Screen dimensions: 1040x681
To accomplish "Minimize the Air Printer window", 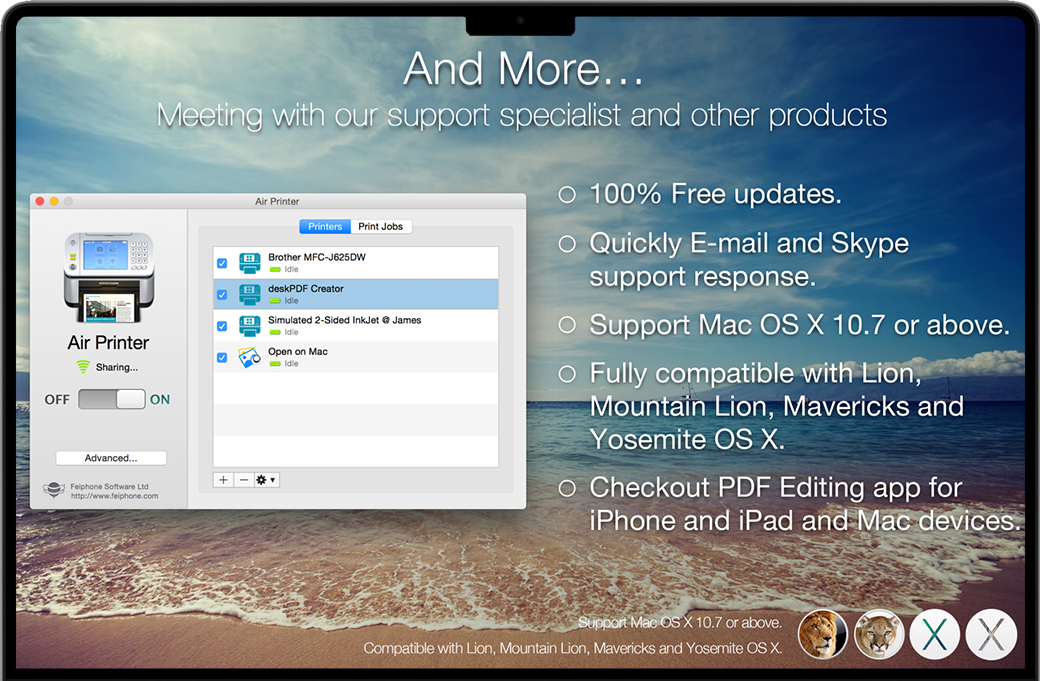I will (54, 201).
